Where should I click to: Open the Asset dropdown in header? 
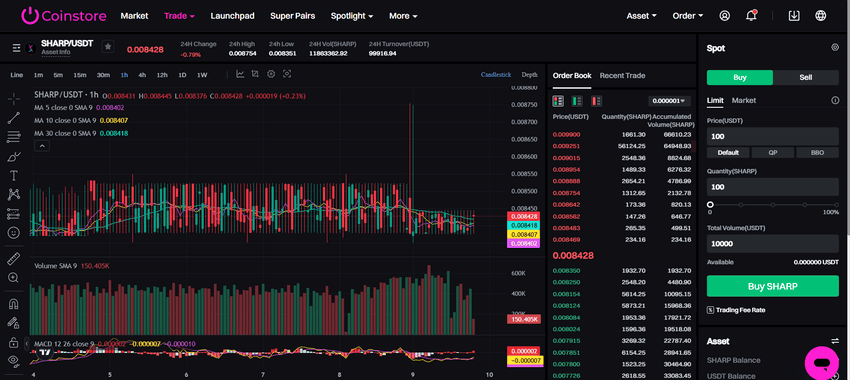641,16
